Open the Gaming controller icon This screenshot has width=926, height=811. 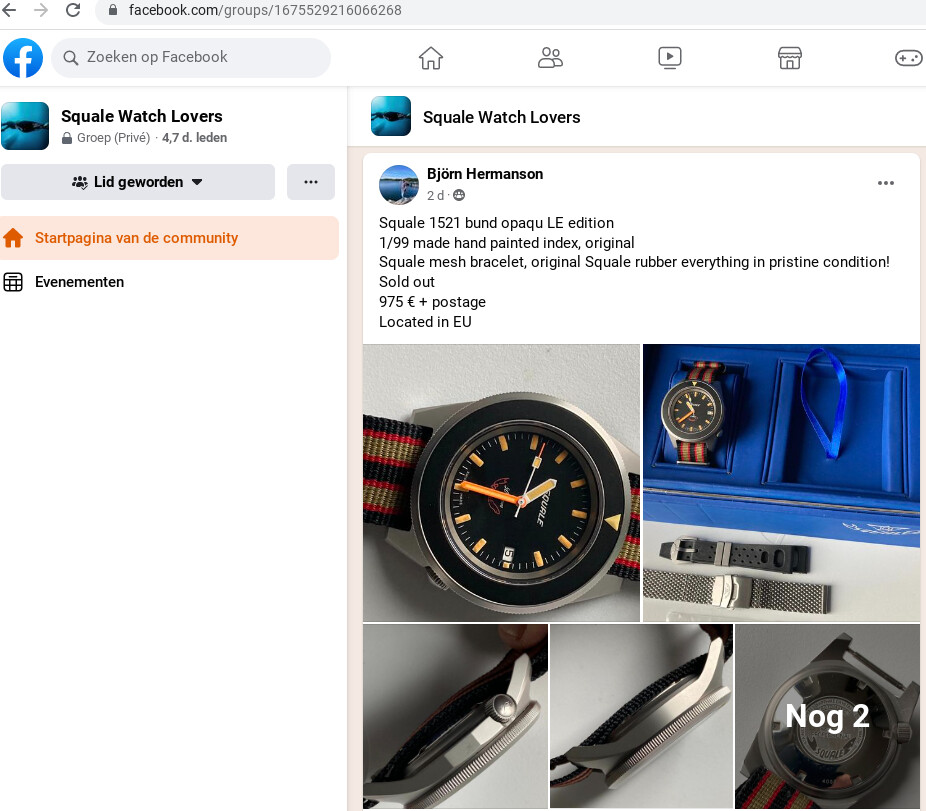909,58
